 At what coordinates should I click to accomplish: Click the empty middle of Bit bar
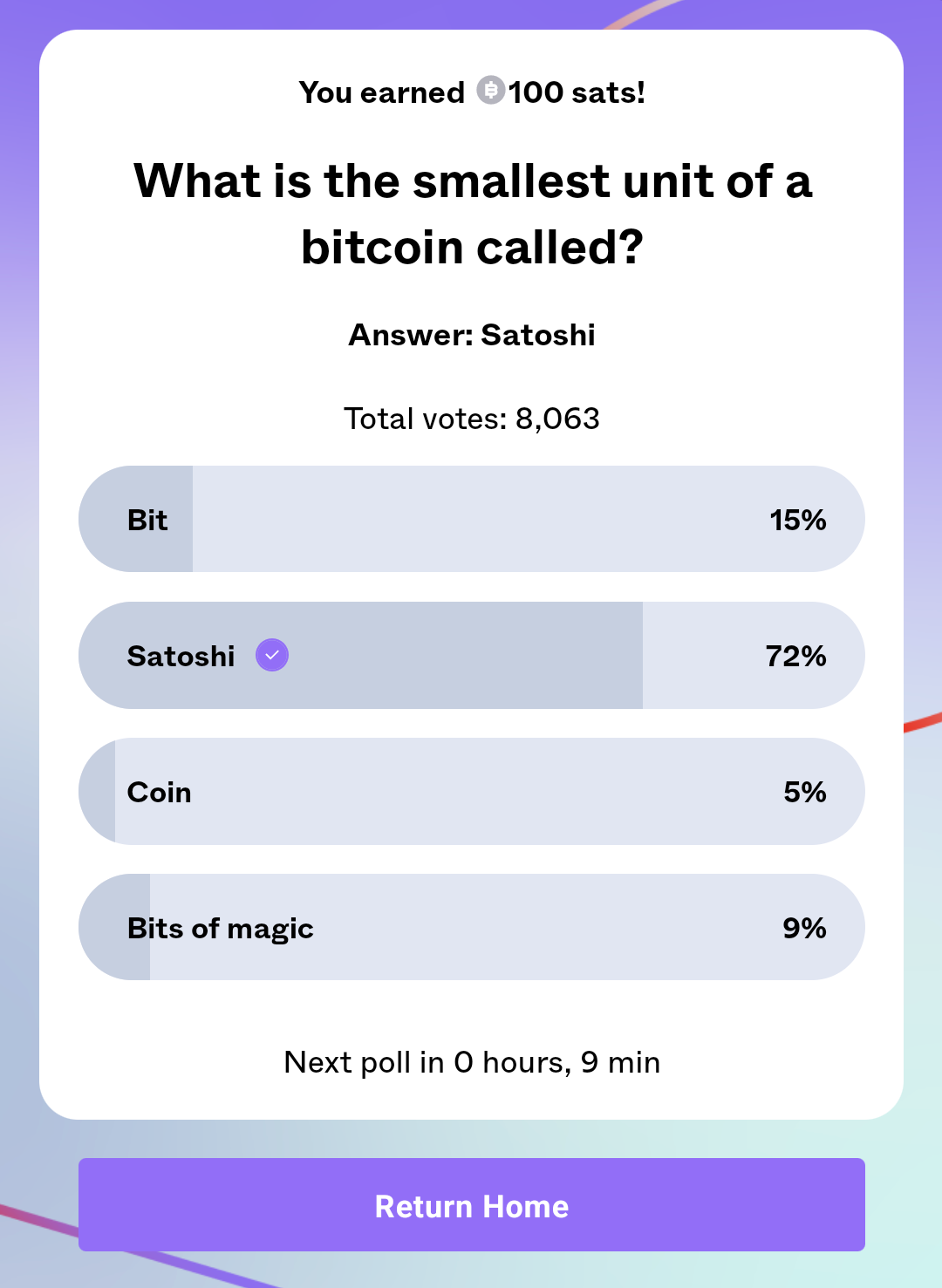click(471, 520)
